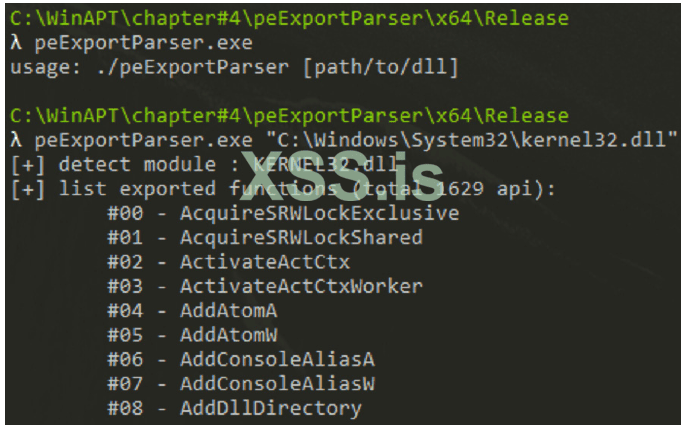Click the AddConsoleAliasW function name

coord(276,383)
